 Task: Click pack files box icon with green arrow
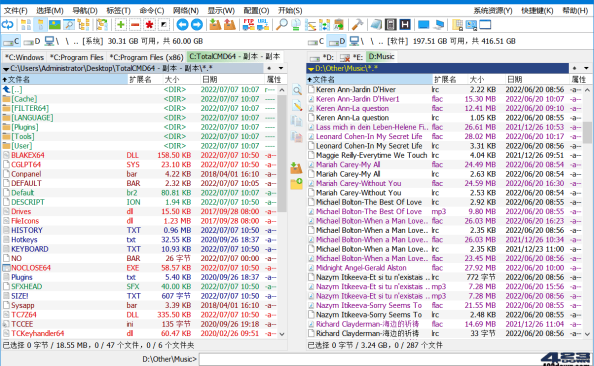[x=215, y=25]
